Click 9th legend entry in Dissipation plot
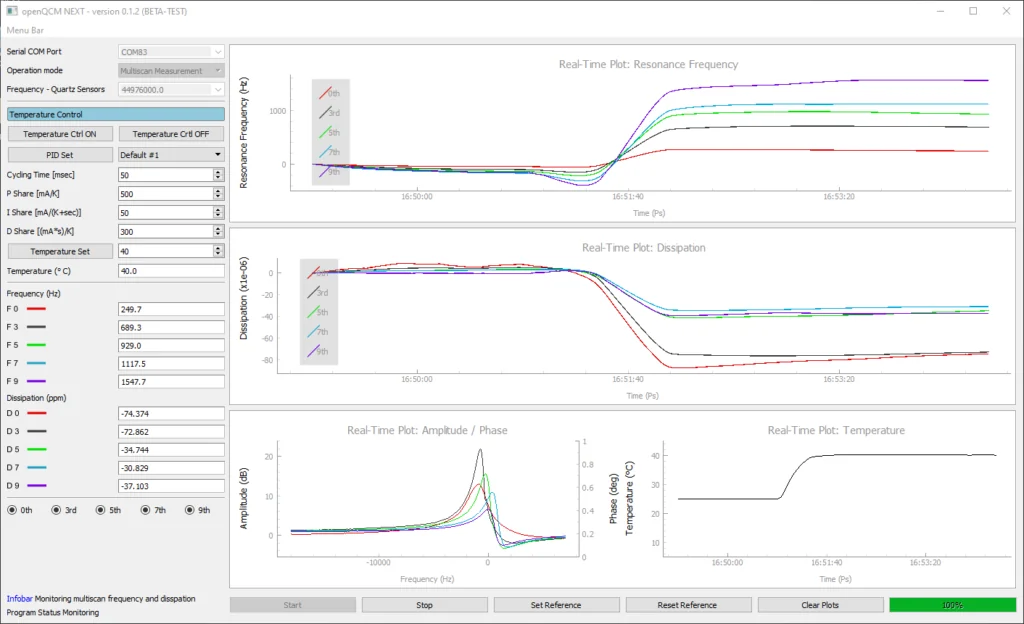The width and height of the screenshot is (1024, 624). coord(318,351)
